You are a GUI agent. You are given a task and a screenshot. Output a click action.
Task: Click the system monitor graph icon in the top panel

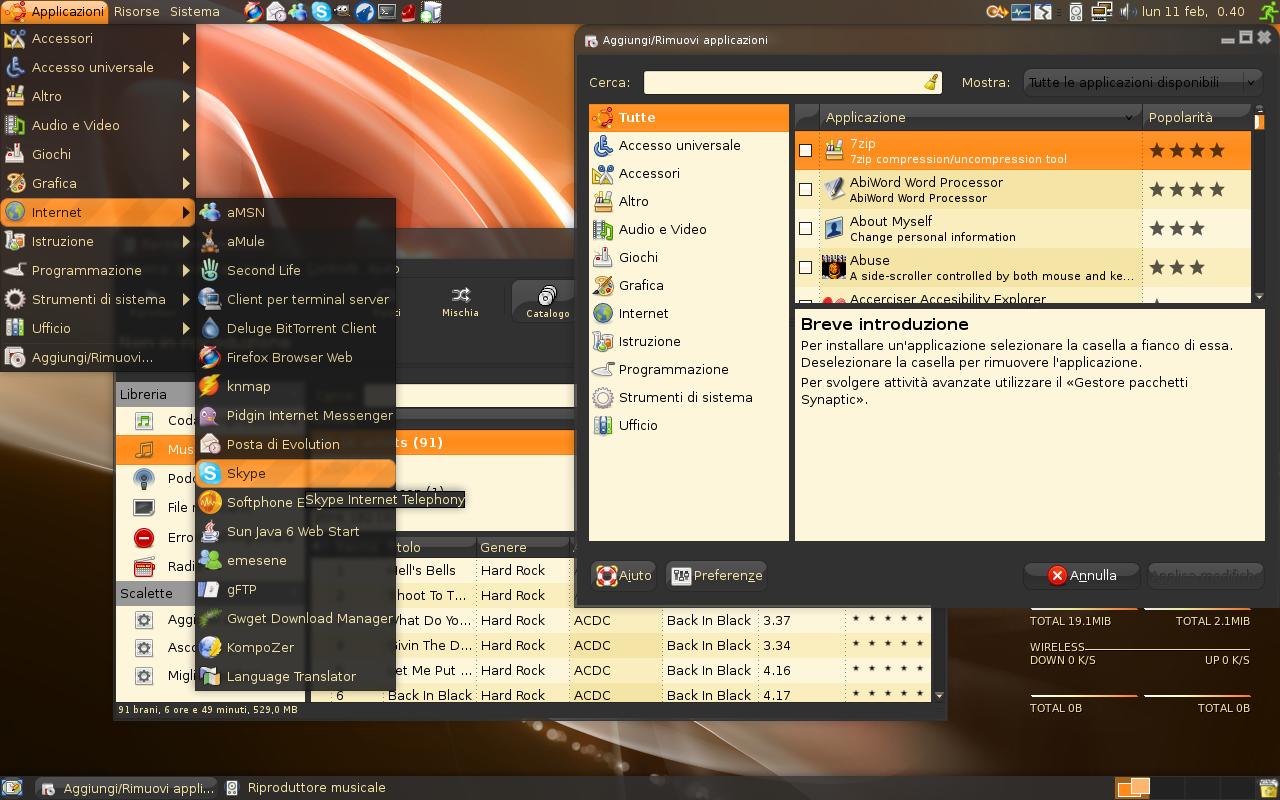[1021, 12]
